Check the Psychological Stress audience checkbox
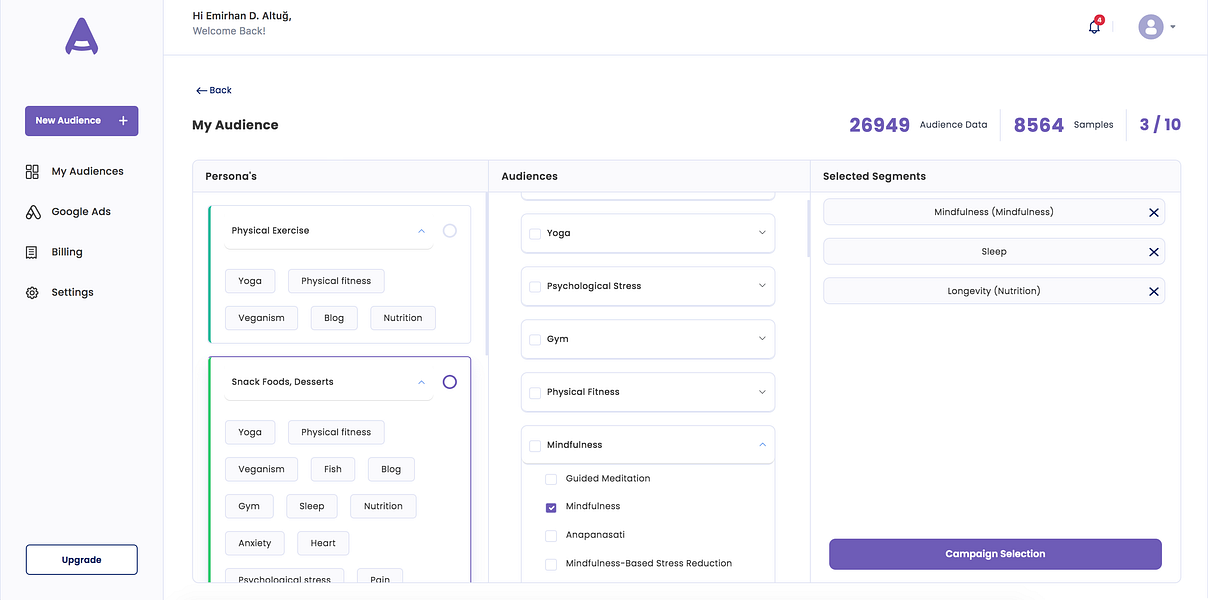 pyautogui.click(x=535, y=287)
